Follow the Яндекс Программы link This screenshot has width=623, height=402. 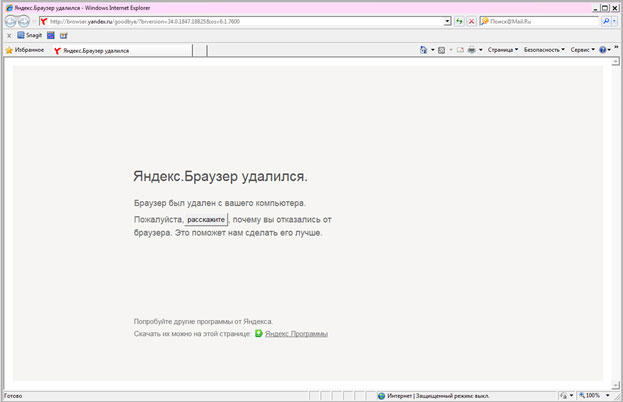click(x=295, y=333)
